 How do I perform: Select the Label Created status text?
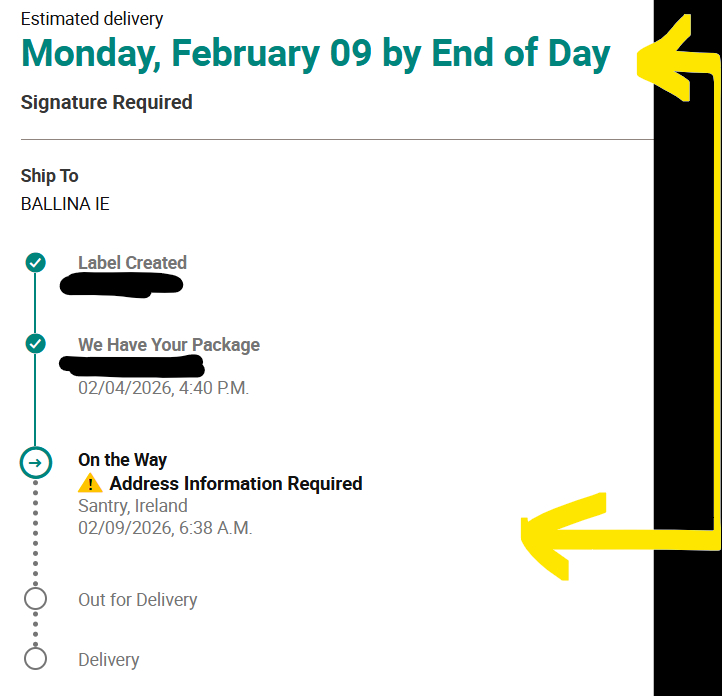coord(132,263)
